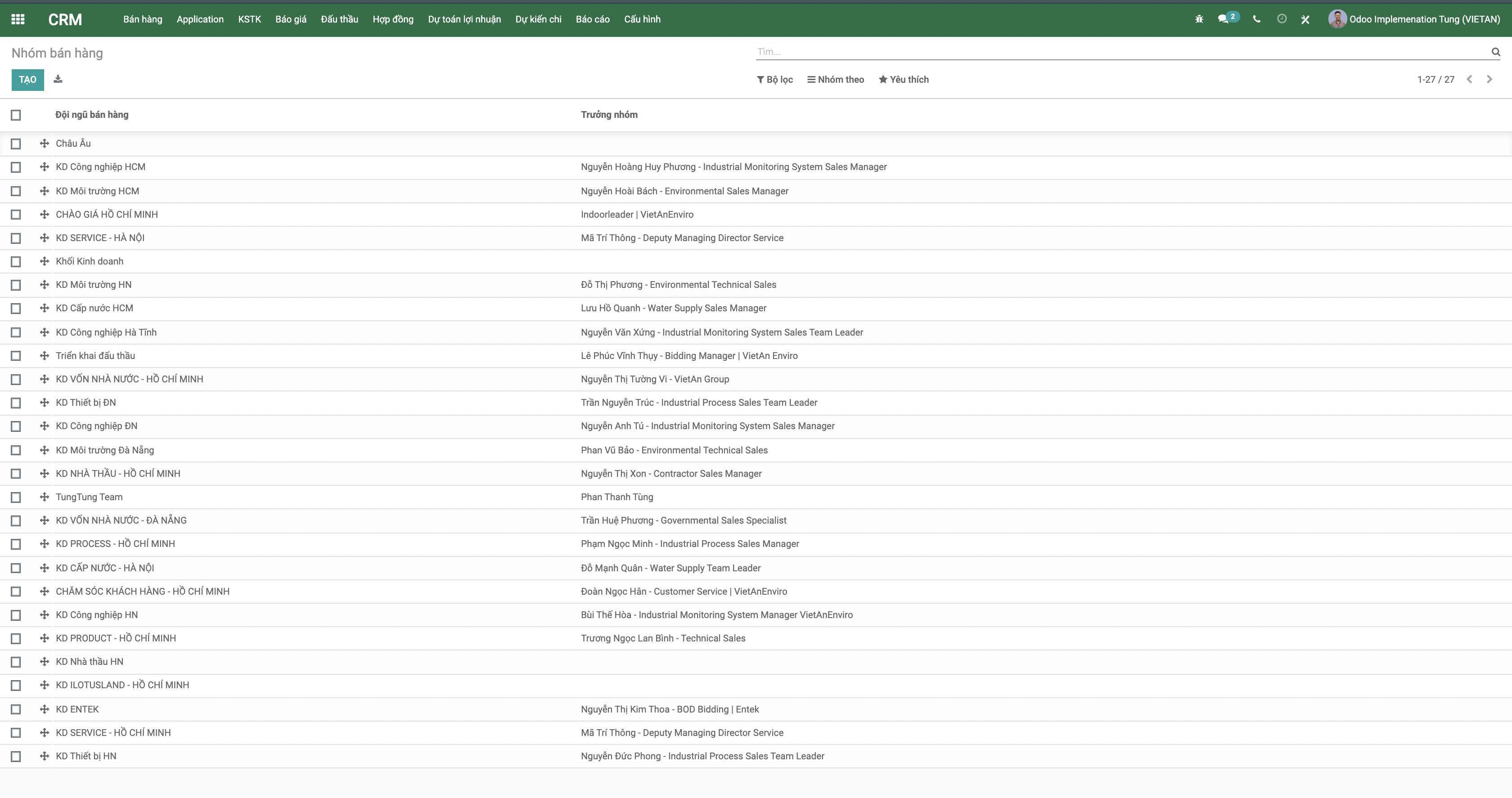This screenshot has width=1512, height=798.
Task: Open the Báo cáo menu
Action: (x=592, y=19)
